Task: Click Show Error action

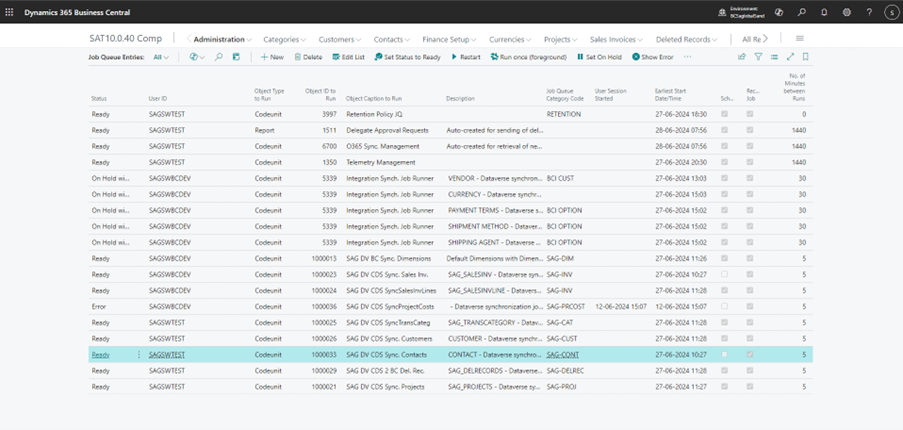Action: click(x=652, y=57)
